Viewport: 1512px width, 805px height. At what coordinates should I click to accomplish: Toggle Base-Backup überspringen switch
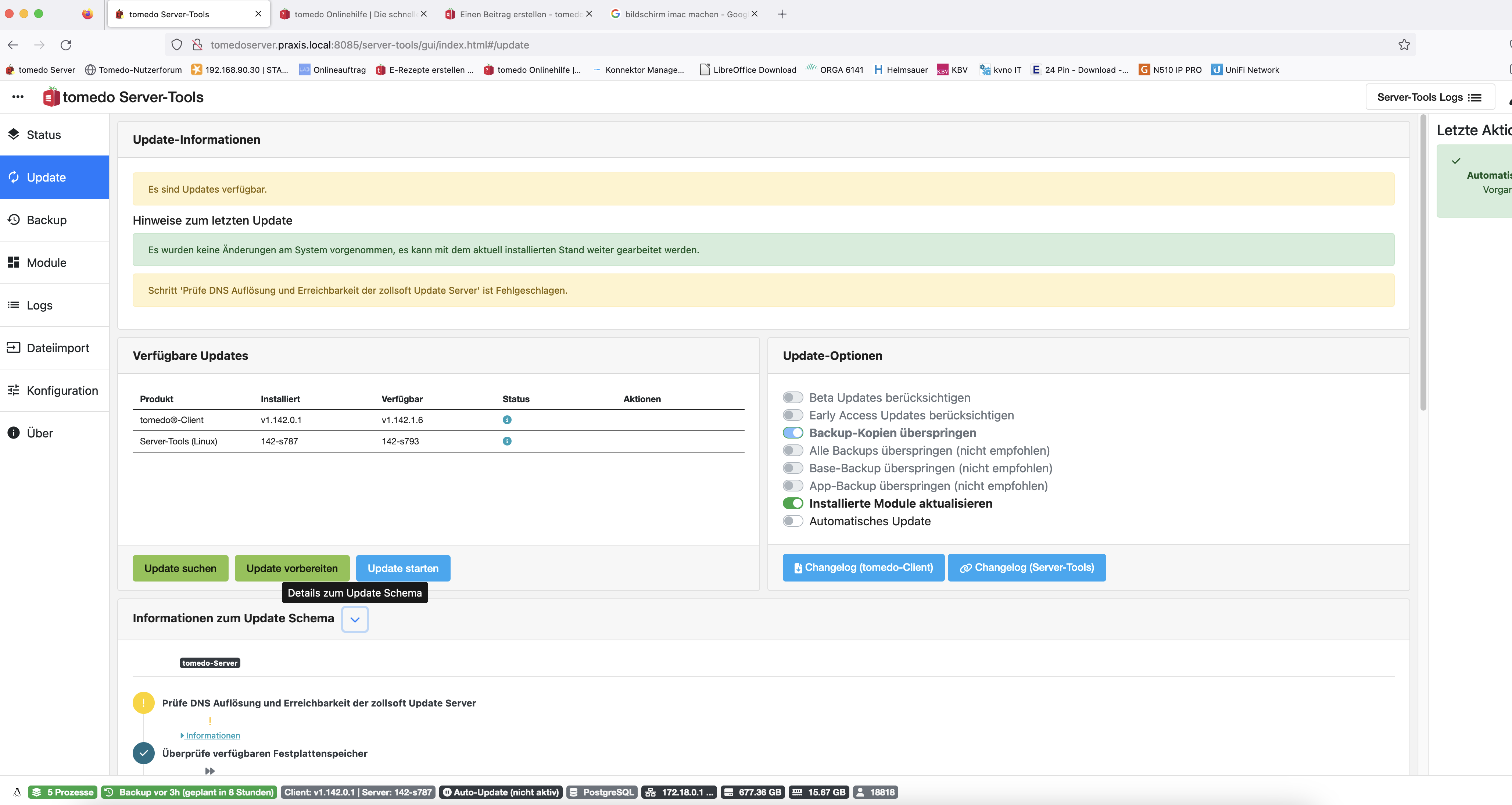(x=792, y=468)
